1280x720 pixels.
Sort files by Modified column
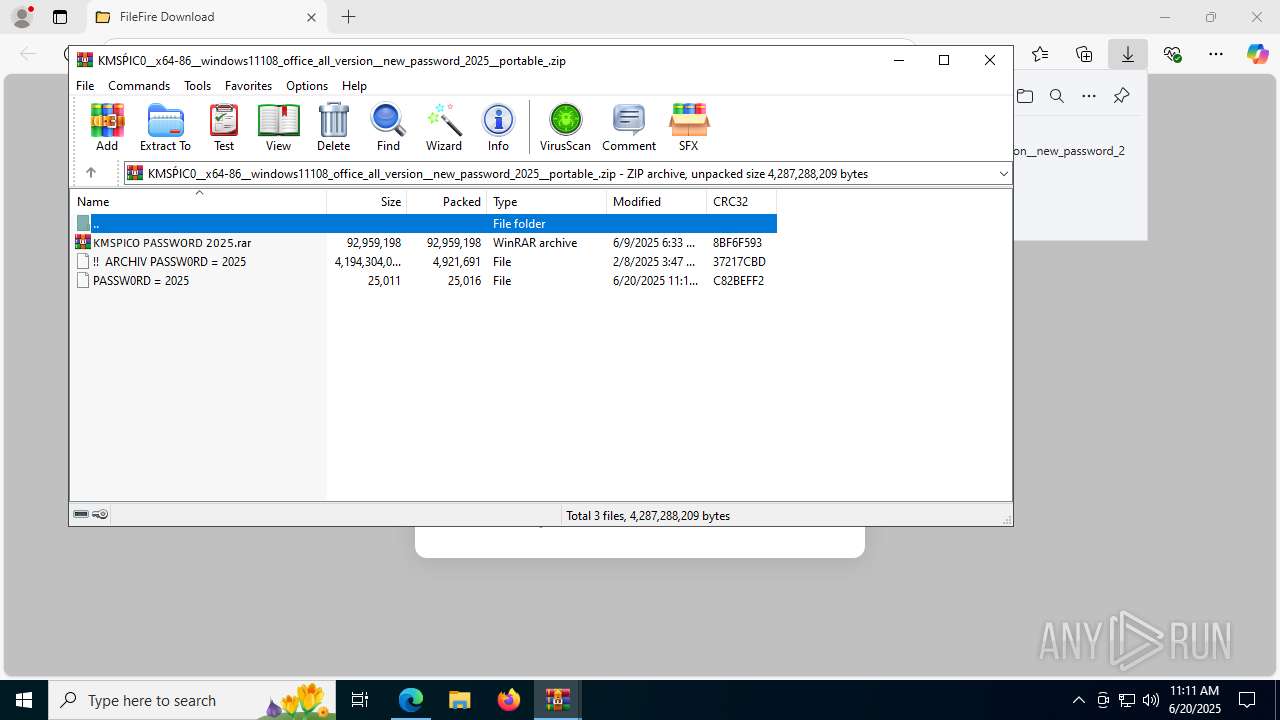coord(657,202)
